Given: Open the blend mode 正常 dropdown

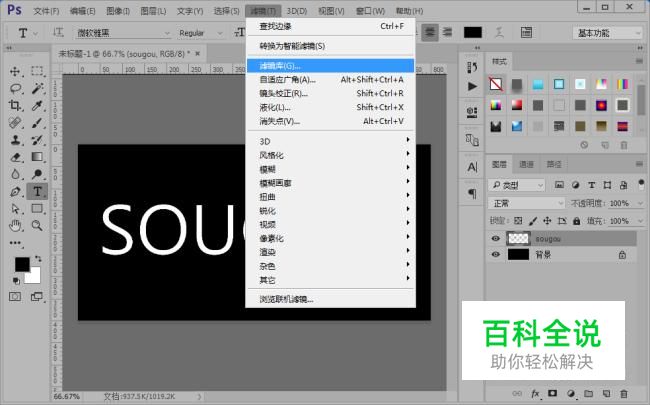Looking at the screenshot, I should click(526, 203).
